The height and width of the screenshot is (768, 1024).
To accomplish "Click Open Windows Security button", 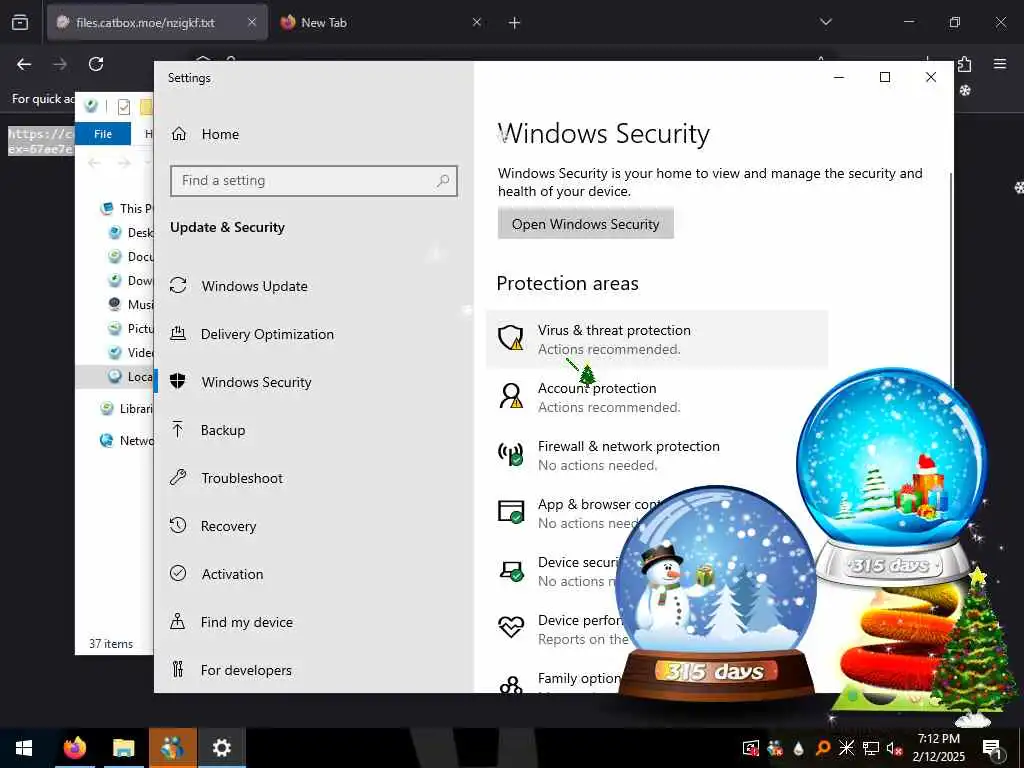I will pos(585,224).
